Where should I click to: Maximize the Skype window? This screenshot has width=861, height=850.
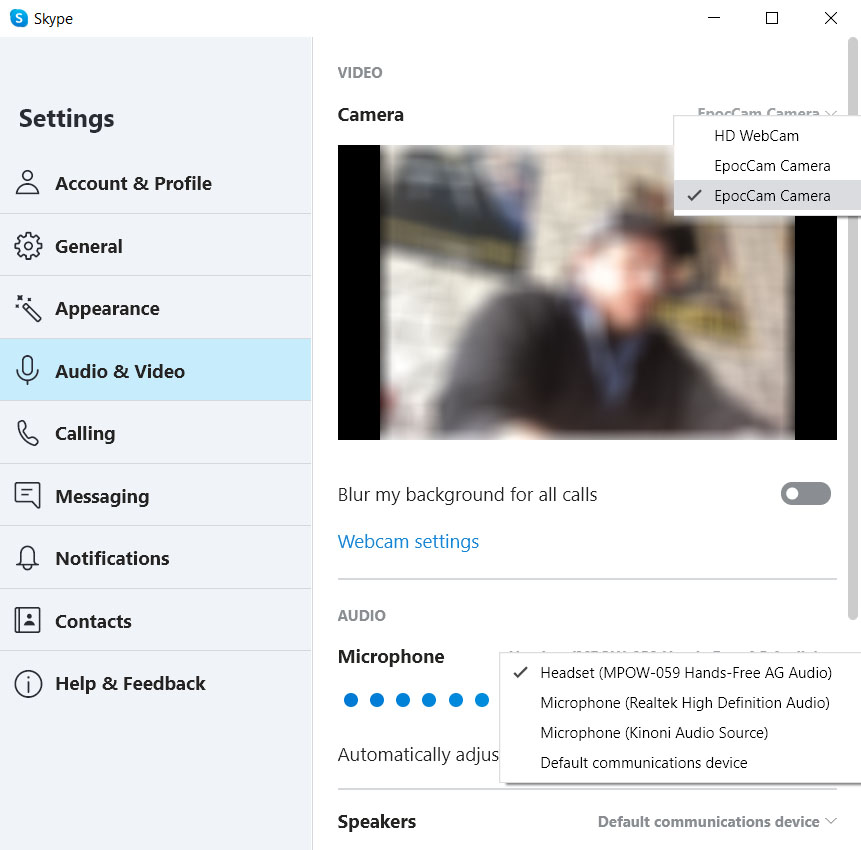(771, 18)
